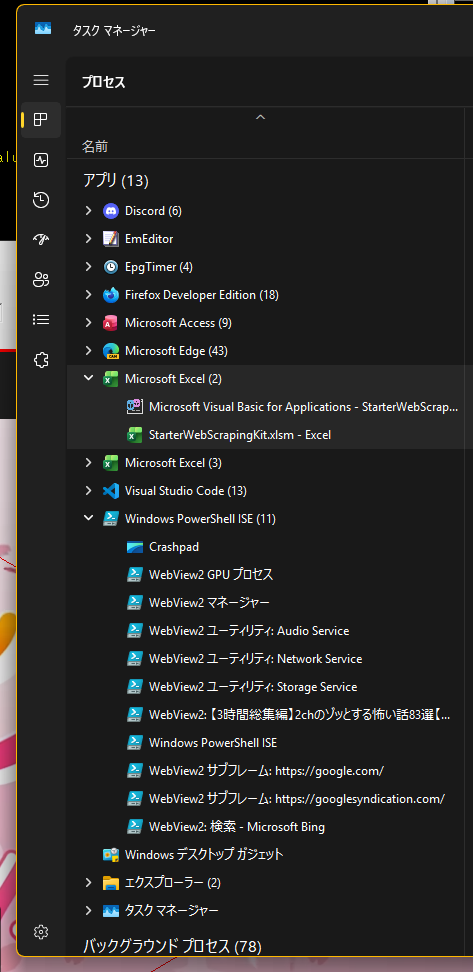Expand the EmEditor process group
473x972 pixels.
88,239
